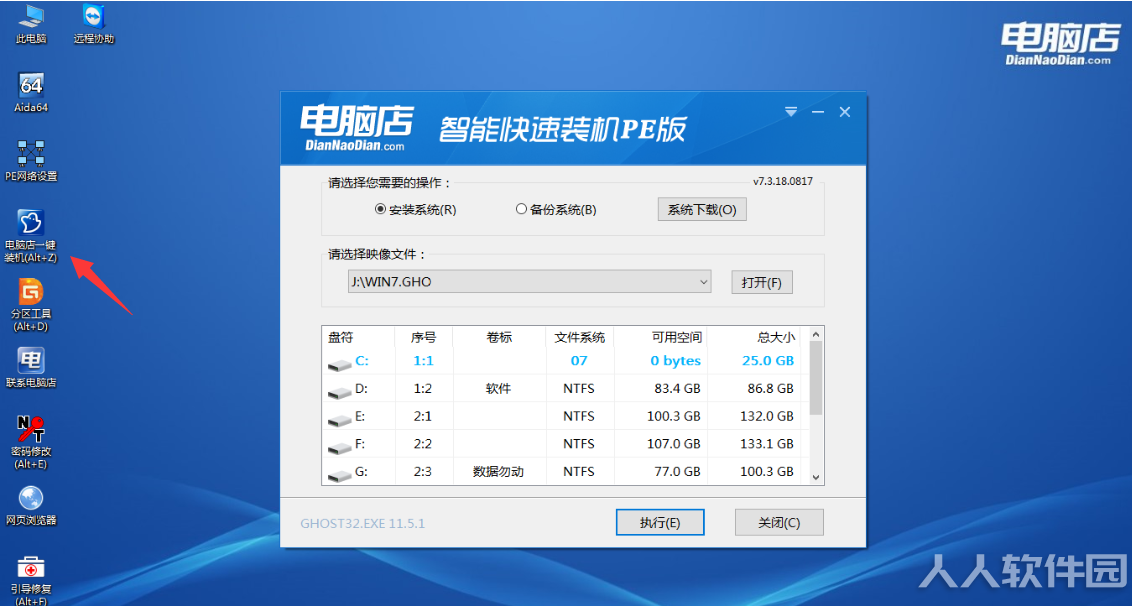This screenshot has width=1132, height=606.
Task: Expand the J:\WIN7.GHO image file dropdown
Action: click(x=703, y=282)
